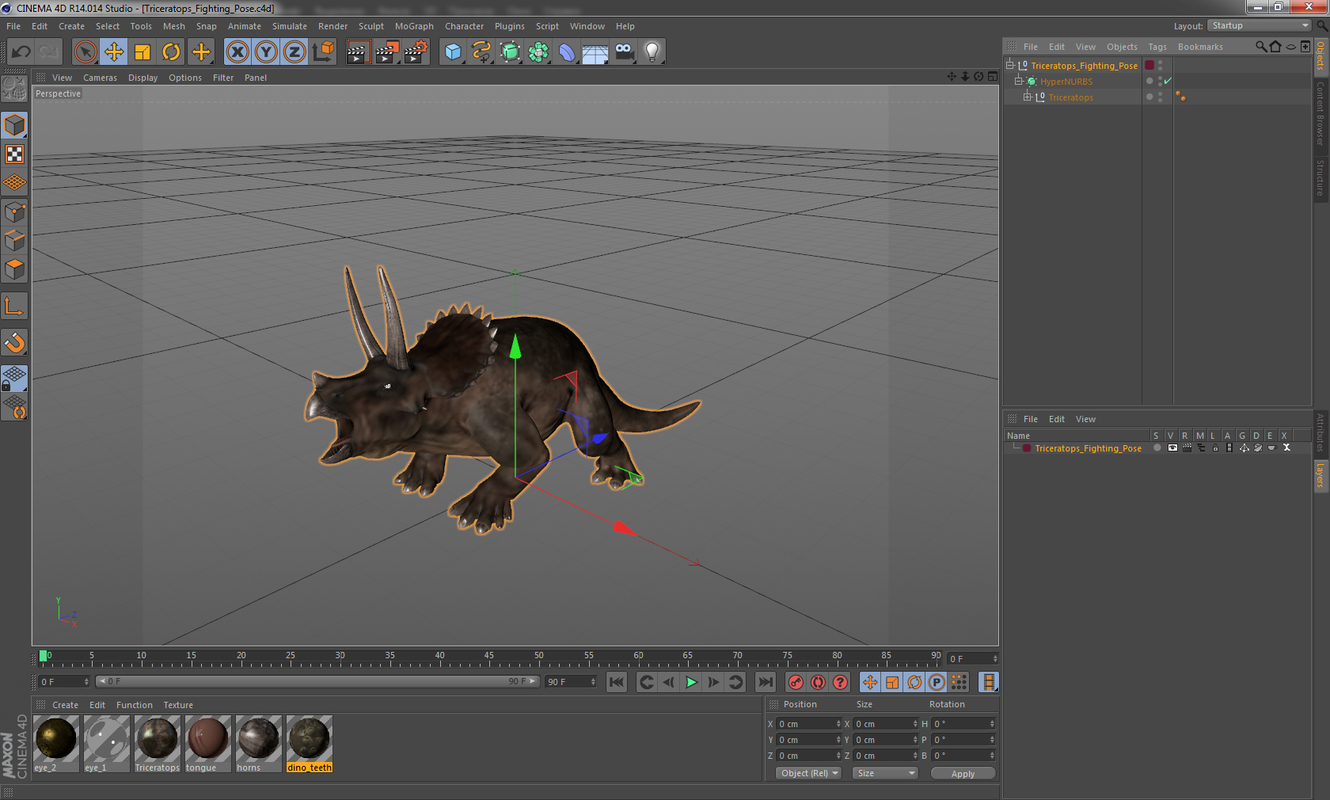The height and width of the screenshot is (800, 1330).
Task: Select the dino_teeth material thumbnail
Action: 309,743
